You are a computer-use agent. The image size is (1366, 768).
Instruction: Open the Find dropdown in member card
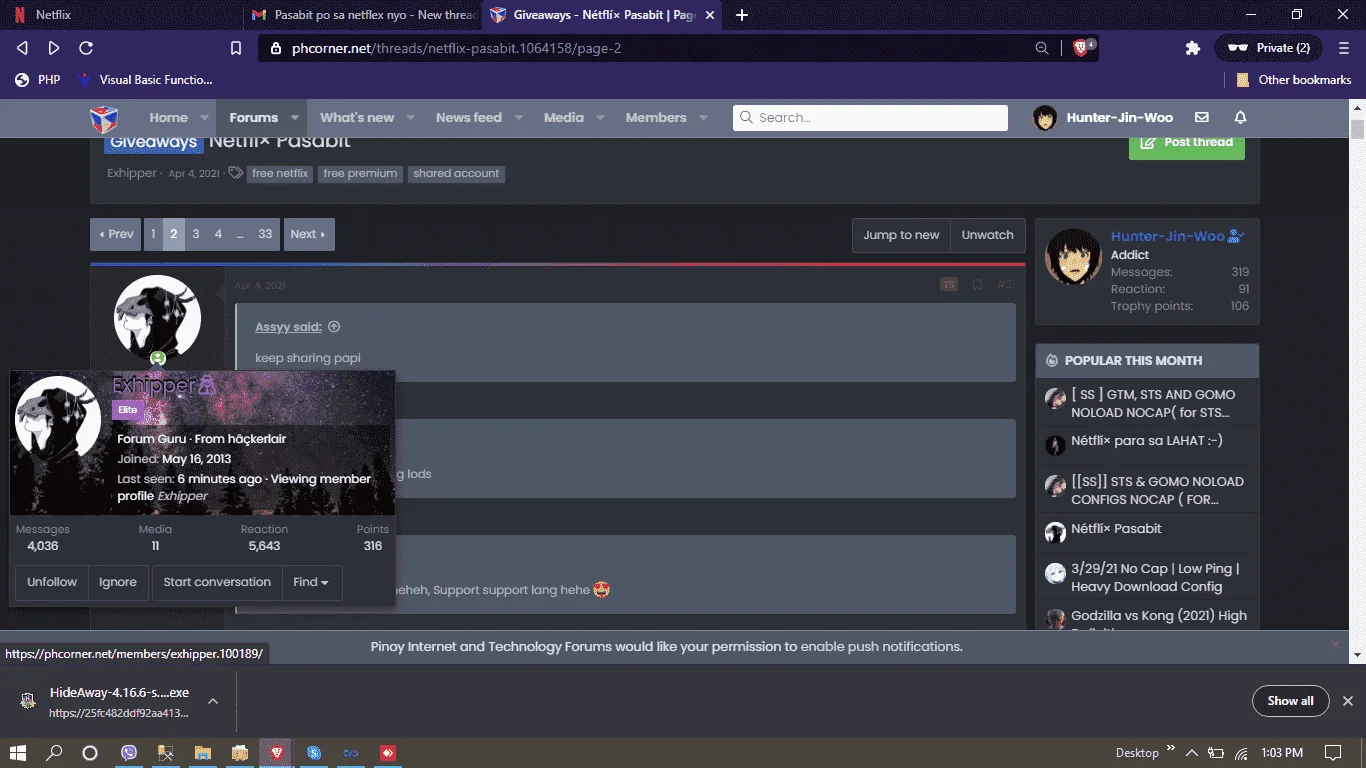pos(311,582)
